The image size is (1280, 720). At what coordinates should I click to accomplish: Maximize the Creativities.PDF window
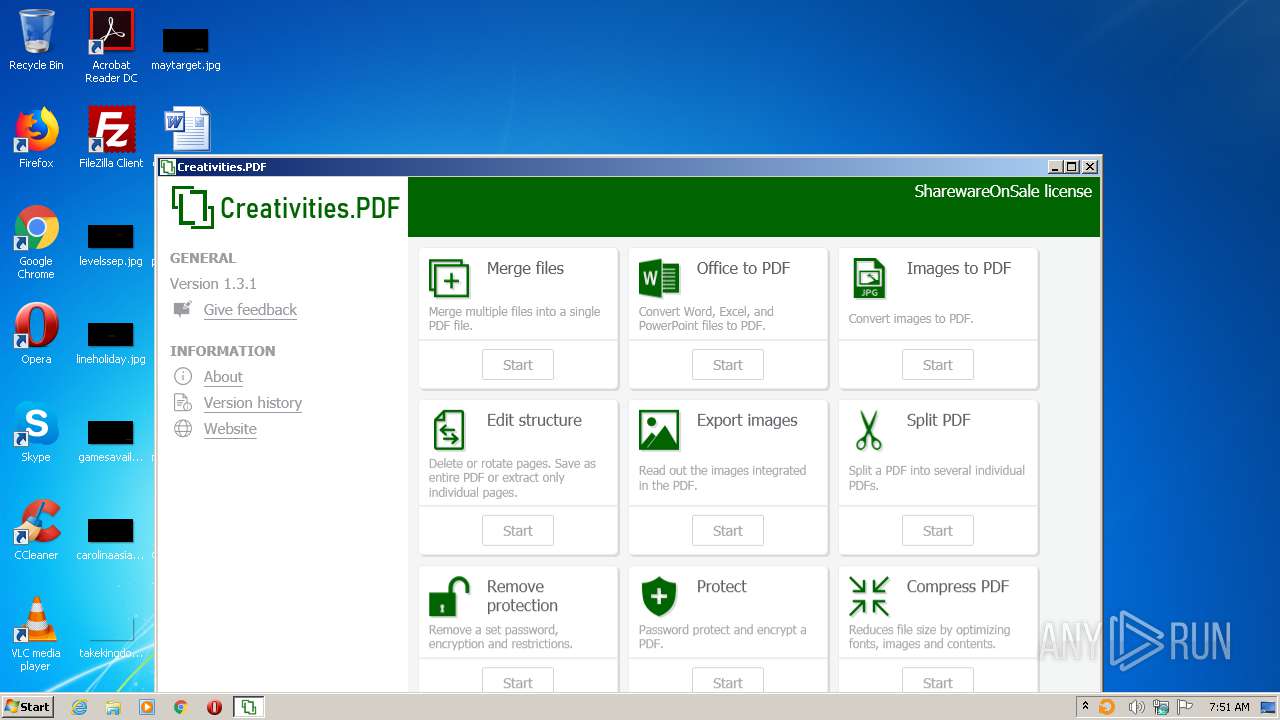point(1072,167)
